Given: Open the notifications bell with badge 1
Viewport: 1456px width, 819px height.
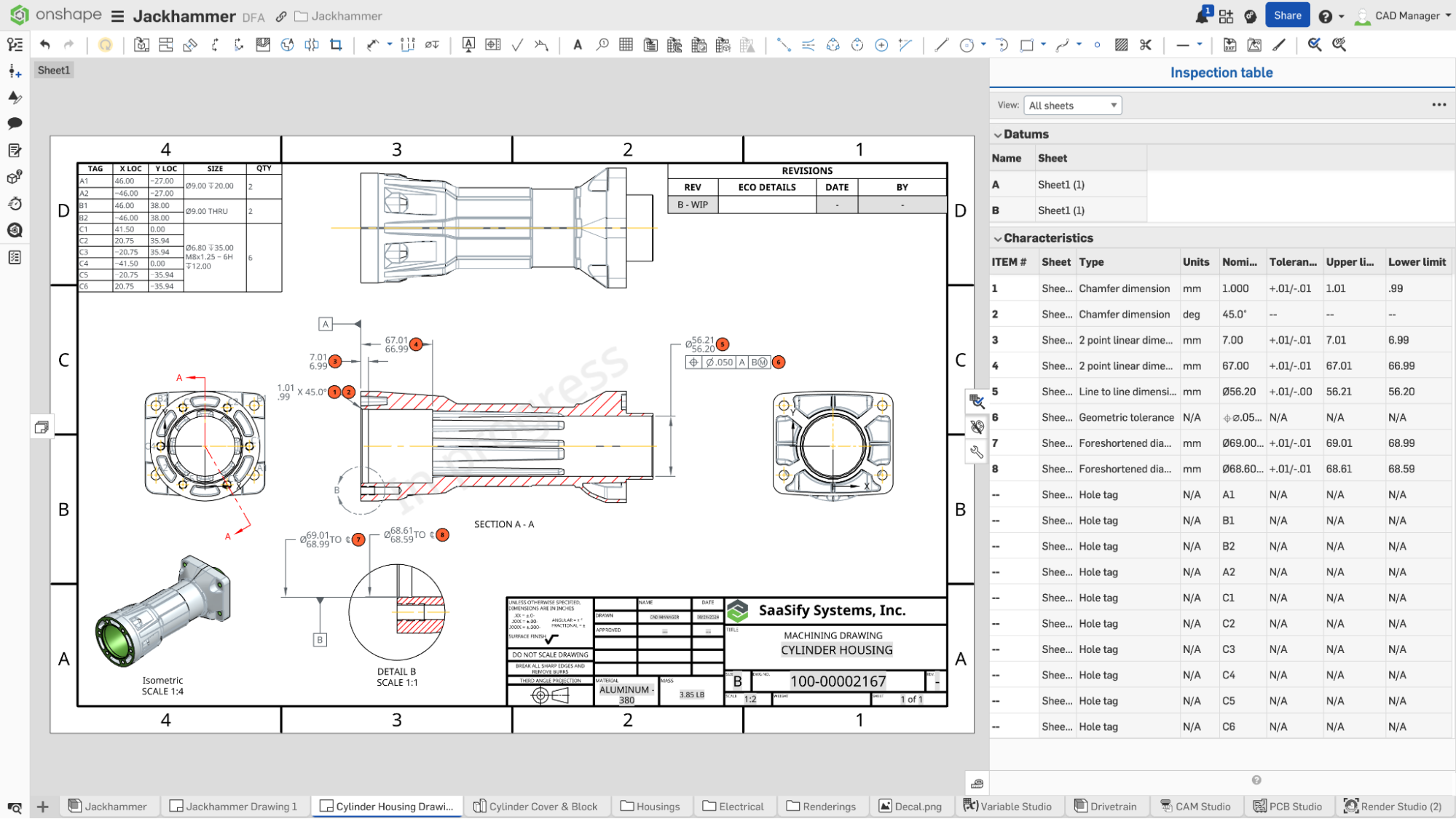Looking at the screenshot, I should pyautogui.click(x=1201, y=15).
